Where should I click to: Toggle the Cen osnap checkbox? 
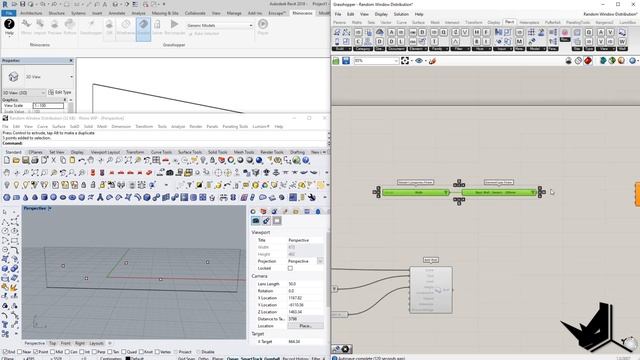pos(67,352)
